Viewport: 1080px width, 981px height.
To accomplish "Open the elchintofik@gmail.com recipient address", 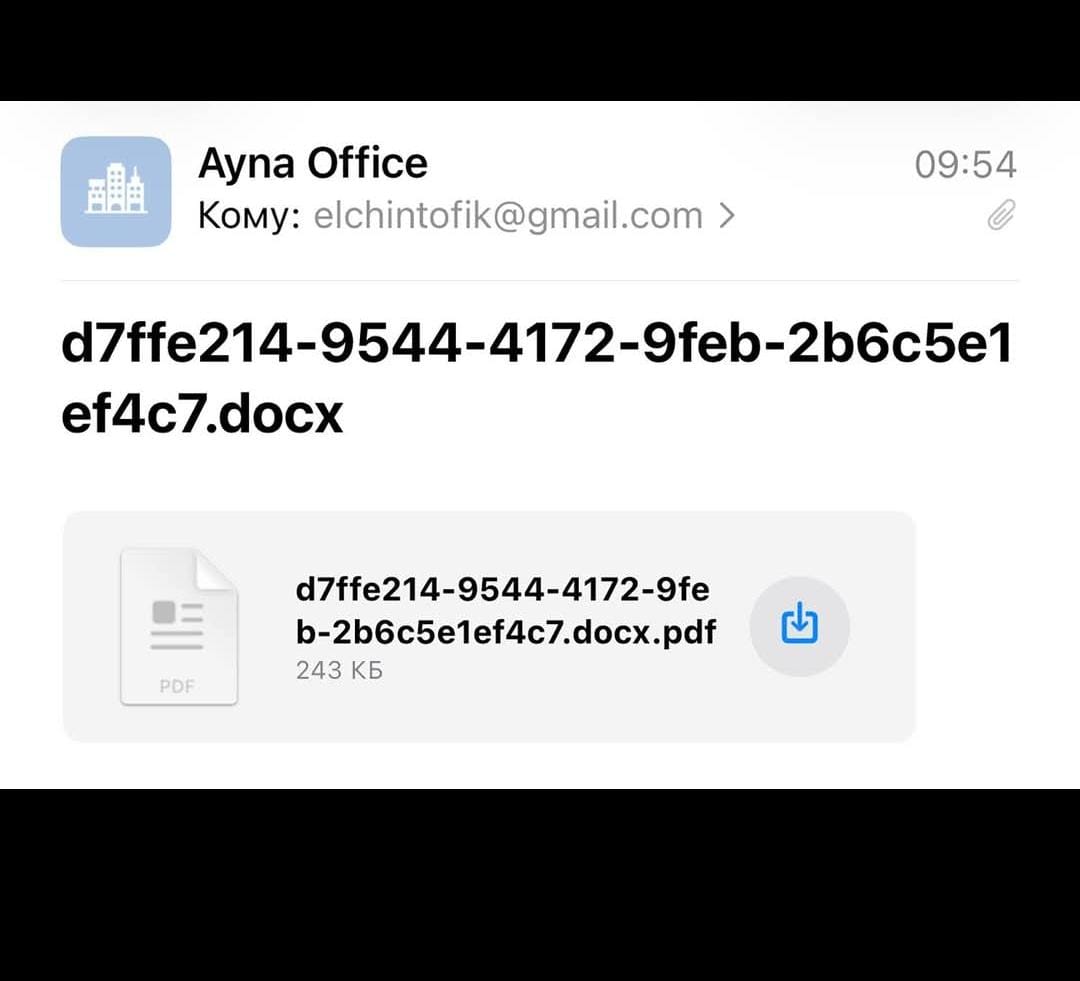I will 508,216.
